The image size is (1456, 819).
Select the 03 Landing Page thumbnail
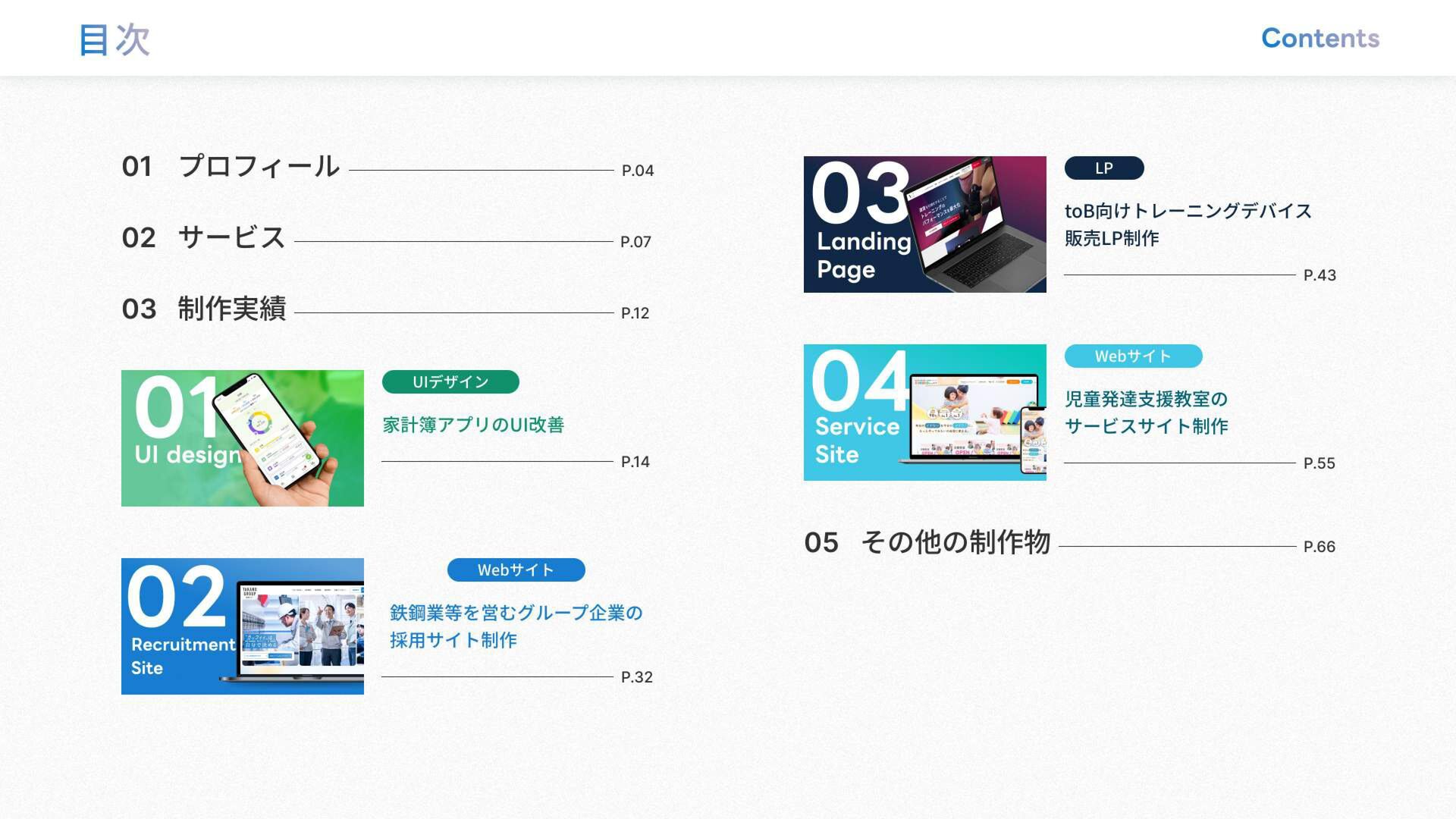[924, 224]
